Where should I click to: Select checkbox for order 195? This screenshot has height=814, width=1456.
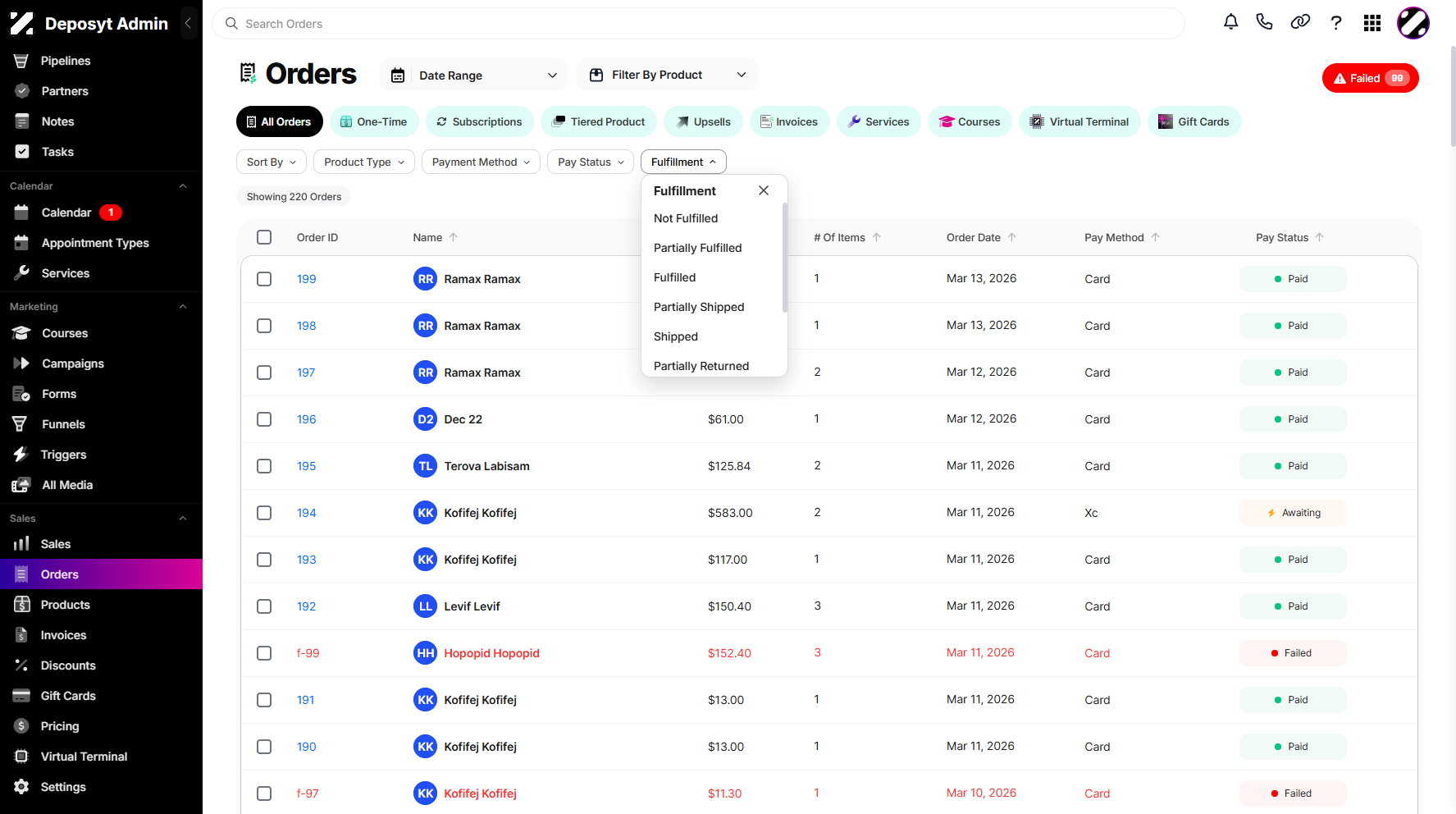[x=264, y=466]
